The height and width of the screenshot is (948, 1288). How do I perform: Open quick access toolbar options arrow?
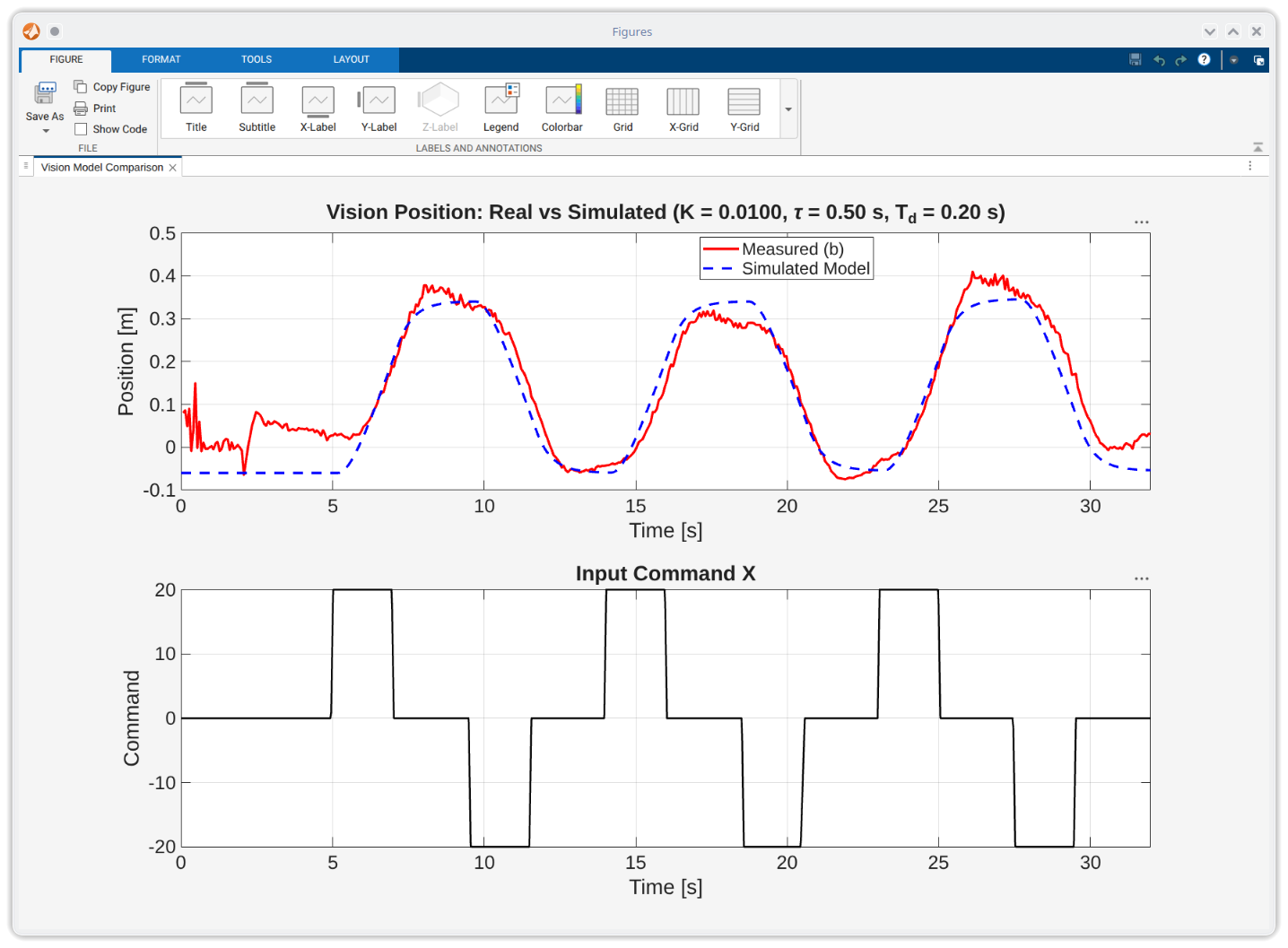[1234, 60]
